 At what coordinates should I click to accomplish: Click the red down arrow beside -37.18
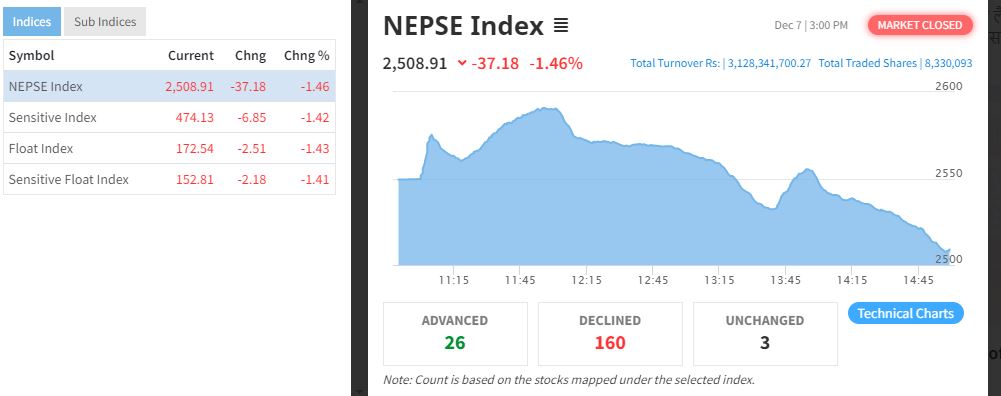point(462,63)
